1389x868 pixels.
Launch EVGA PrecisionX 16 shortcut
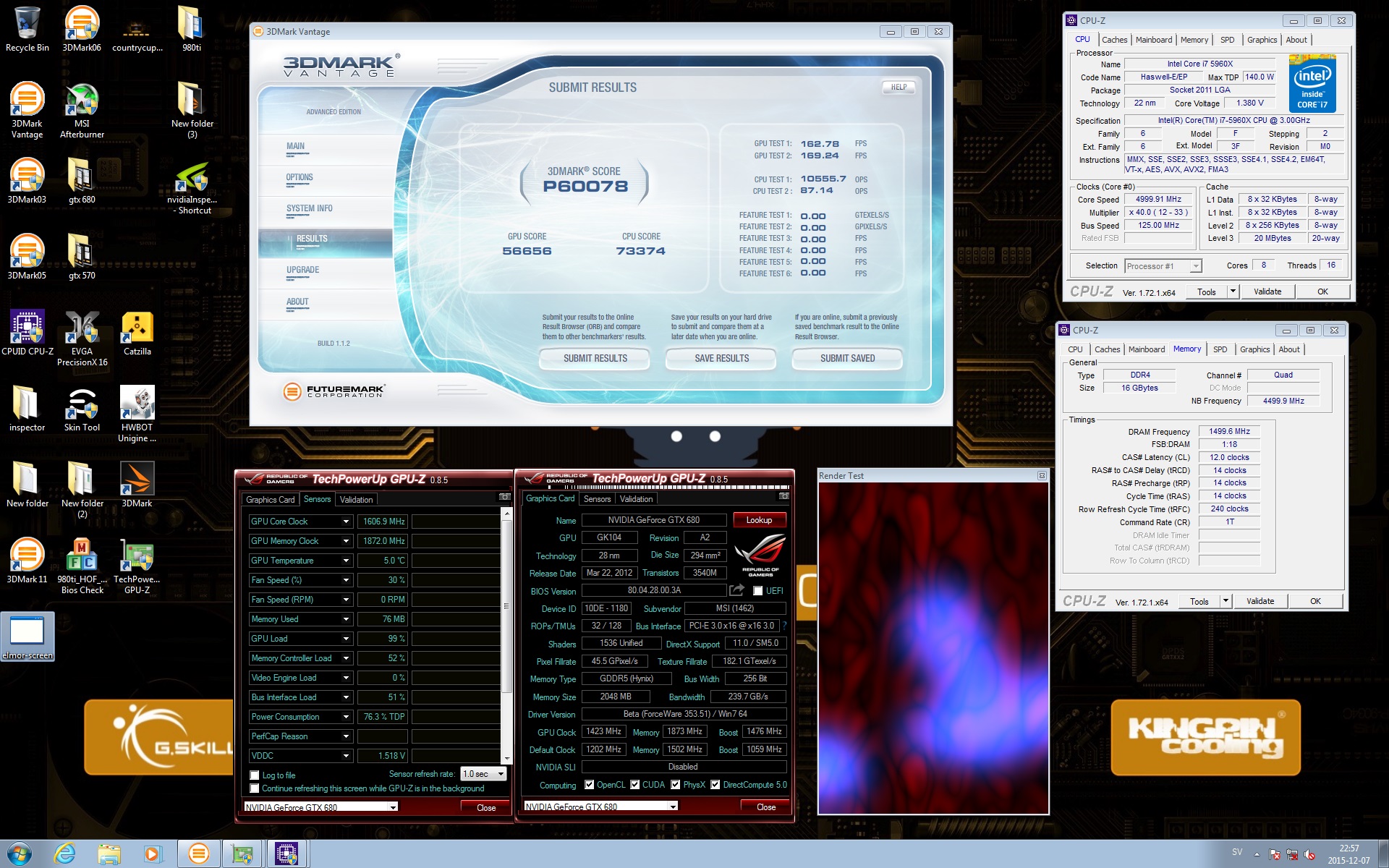click(82, 338)
